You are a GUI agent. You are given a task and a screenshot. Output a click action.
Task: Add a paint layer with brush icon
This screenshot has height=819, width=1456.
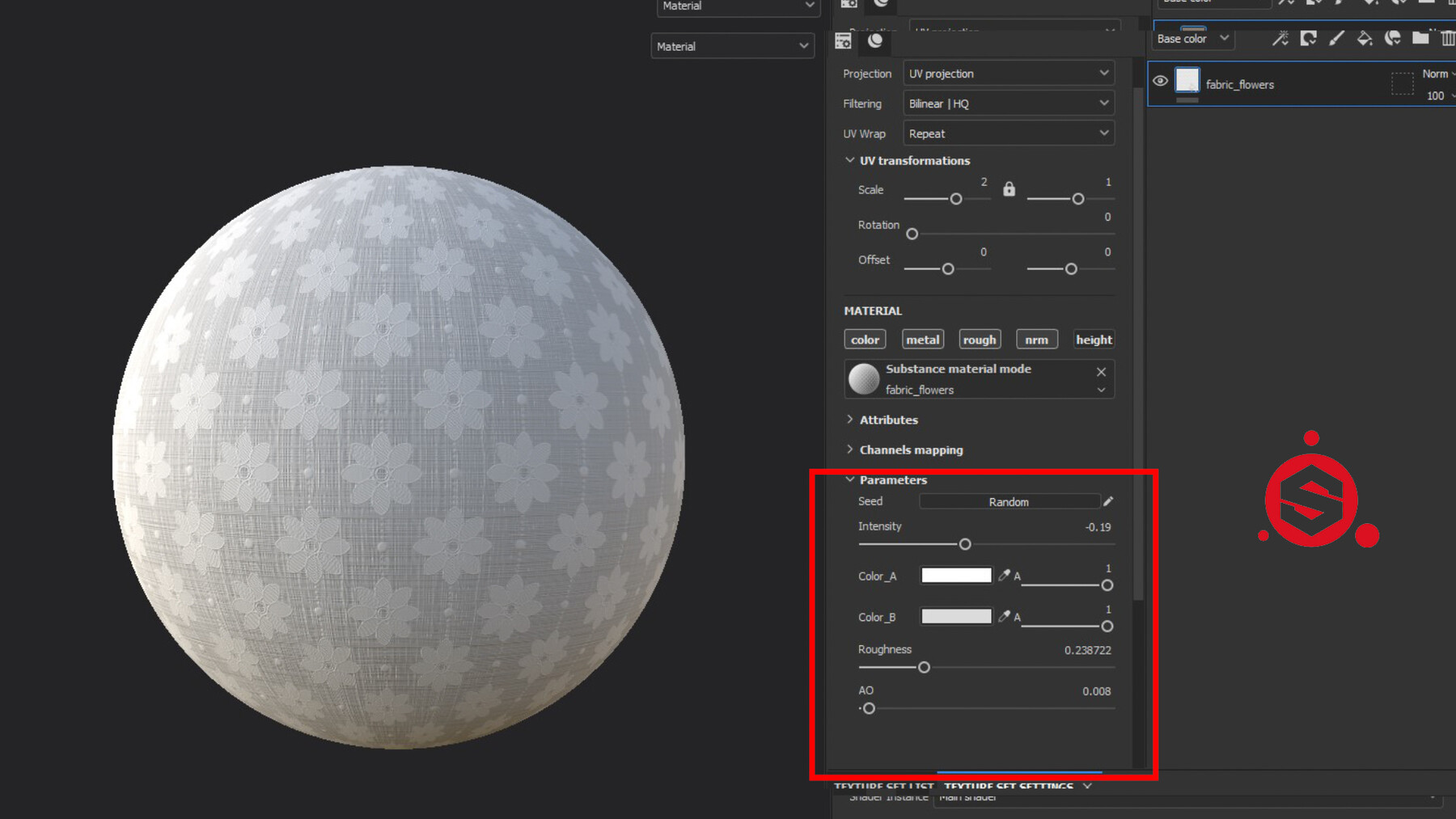[1336, 38]
